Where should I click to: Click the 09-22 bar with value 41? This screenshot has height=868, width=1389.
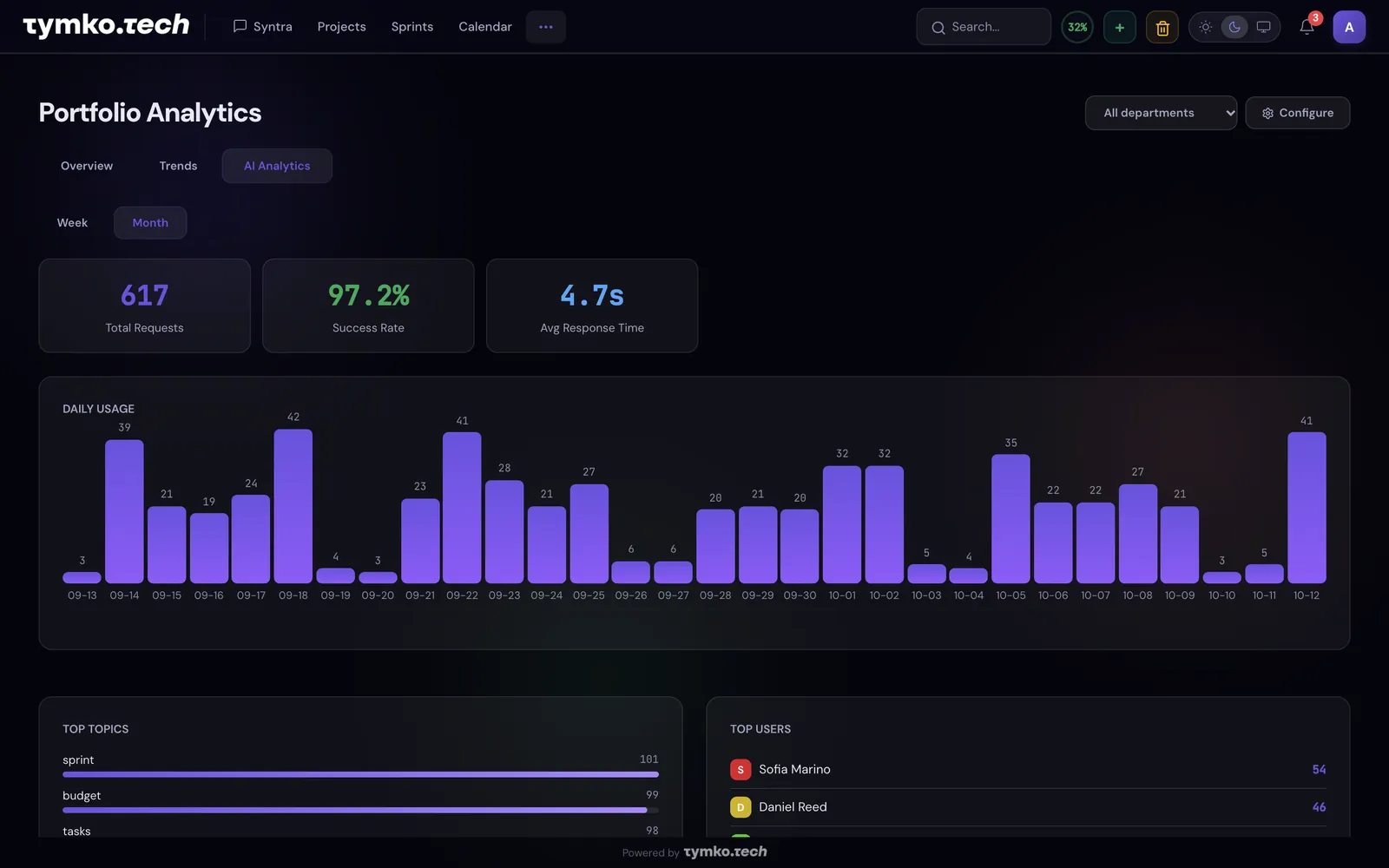[x=462, y=508]
